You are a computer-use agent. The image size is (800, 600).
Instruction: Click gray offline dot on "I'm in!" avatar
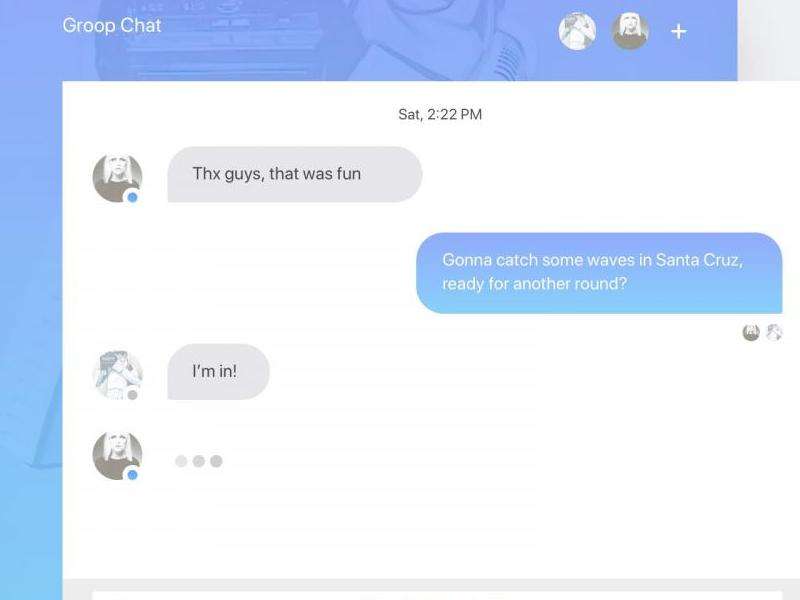(132, 395)
